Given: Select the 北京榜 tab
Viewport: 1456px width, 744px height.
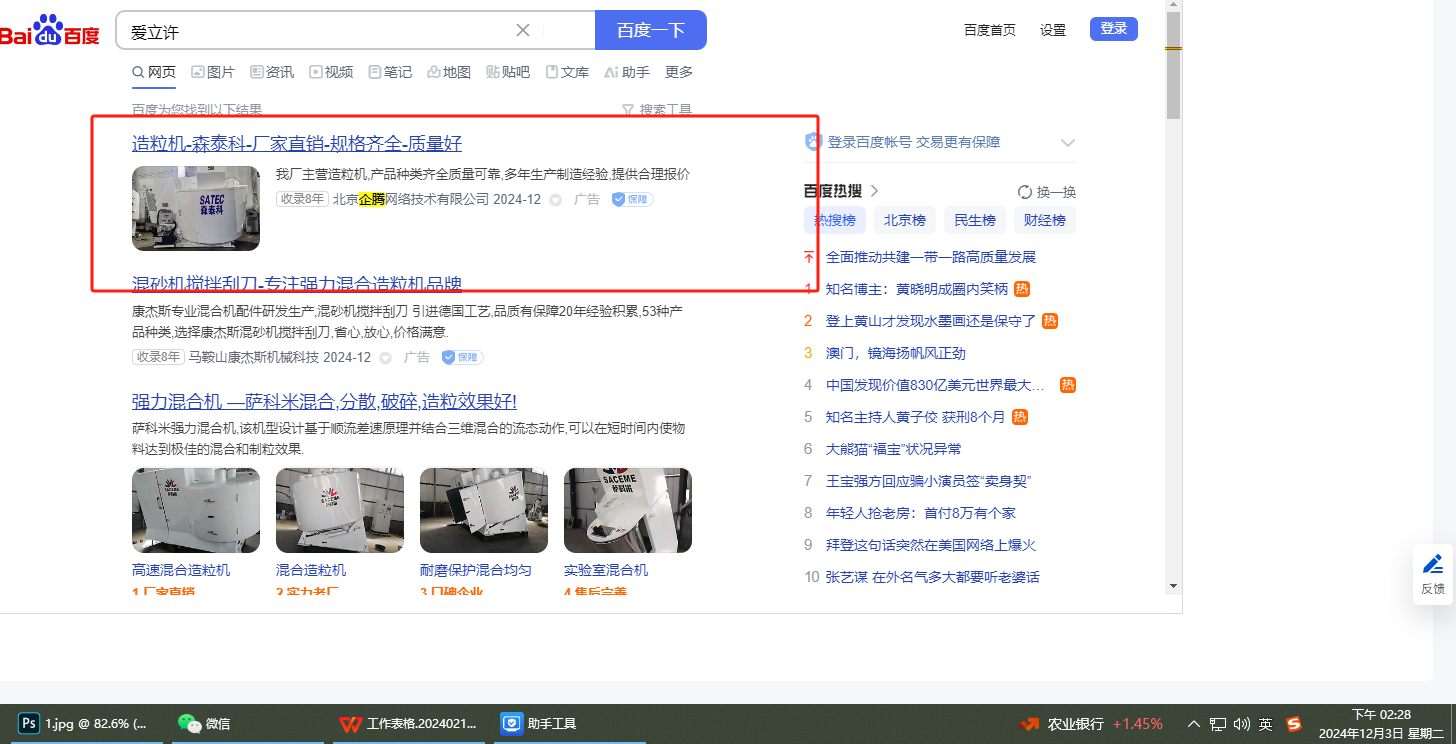Looking at the screenshot, I should pos(905,220).
